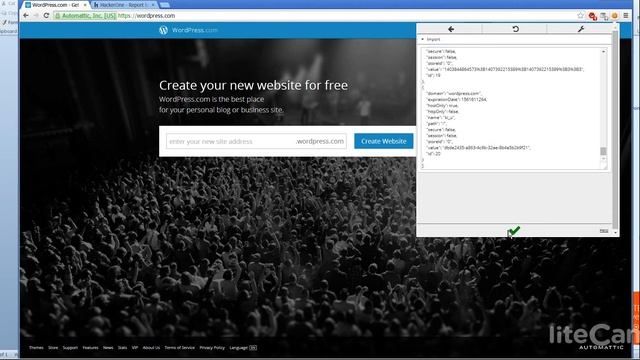Click the "Create your new website for free" heading

pos(253,85)
